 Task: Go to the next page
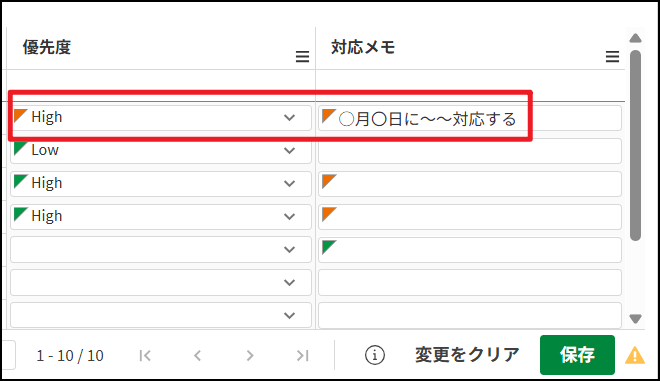click(x=250, y=356)
